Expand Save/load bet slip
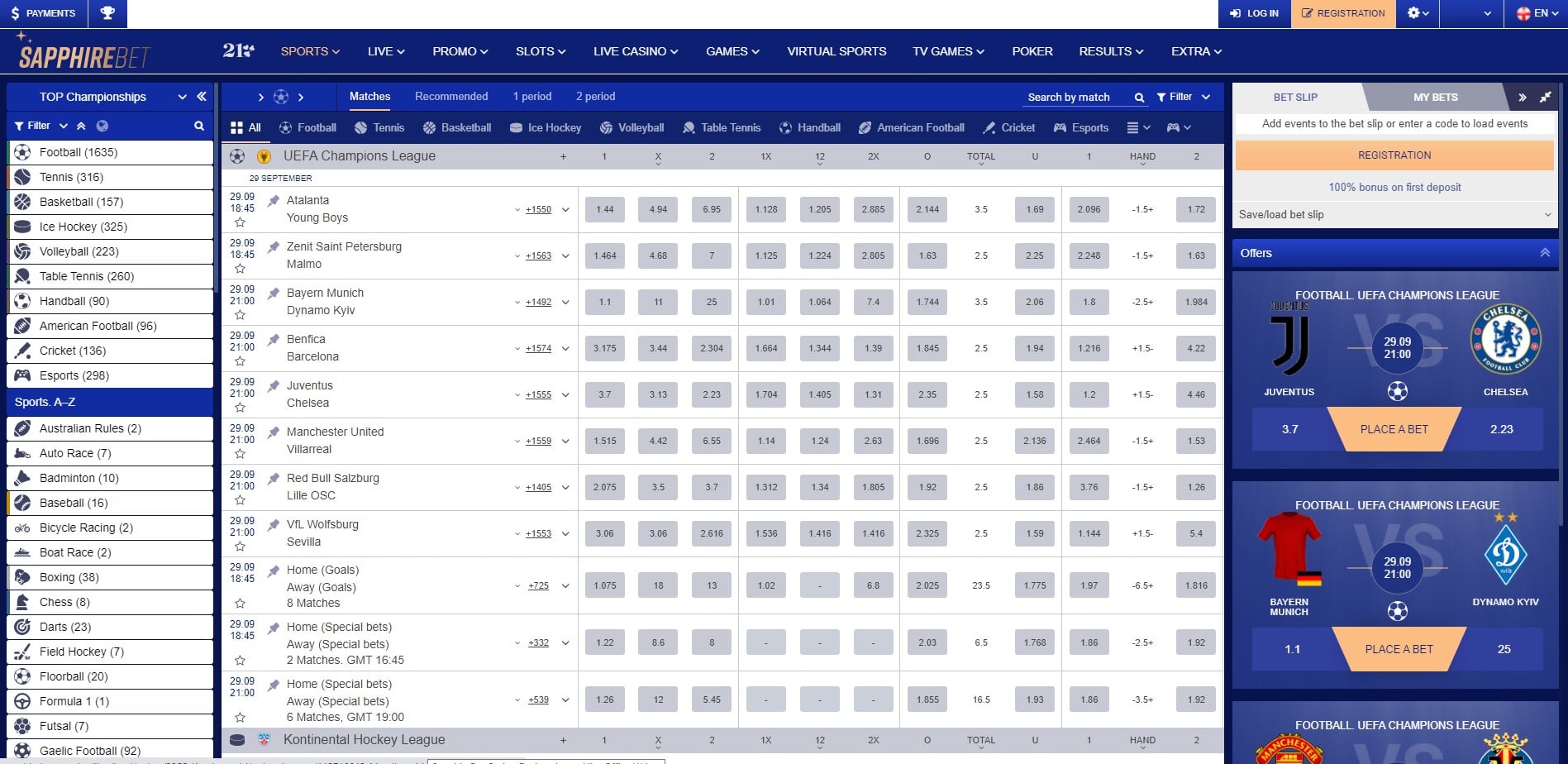Screen dimensions: 1568x764 point(1395,214)
